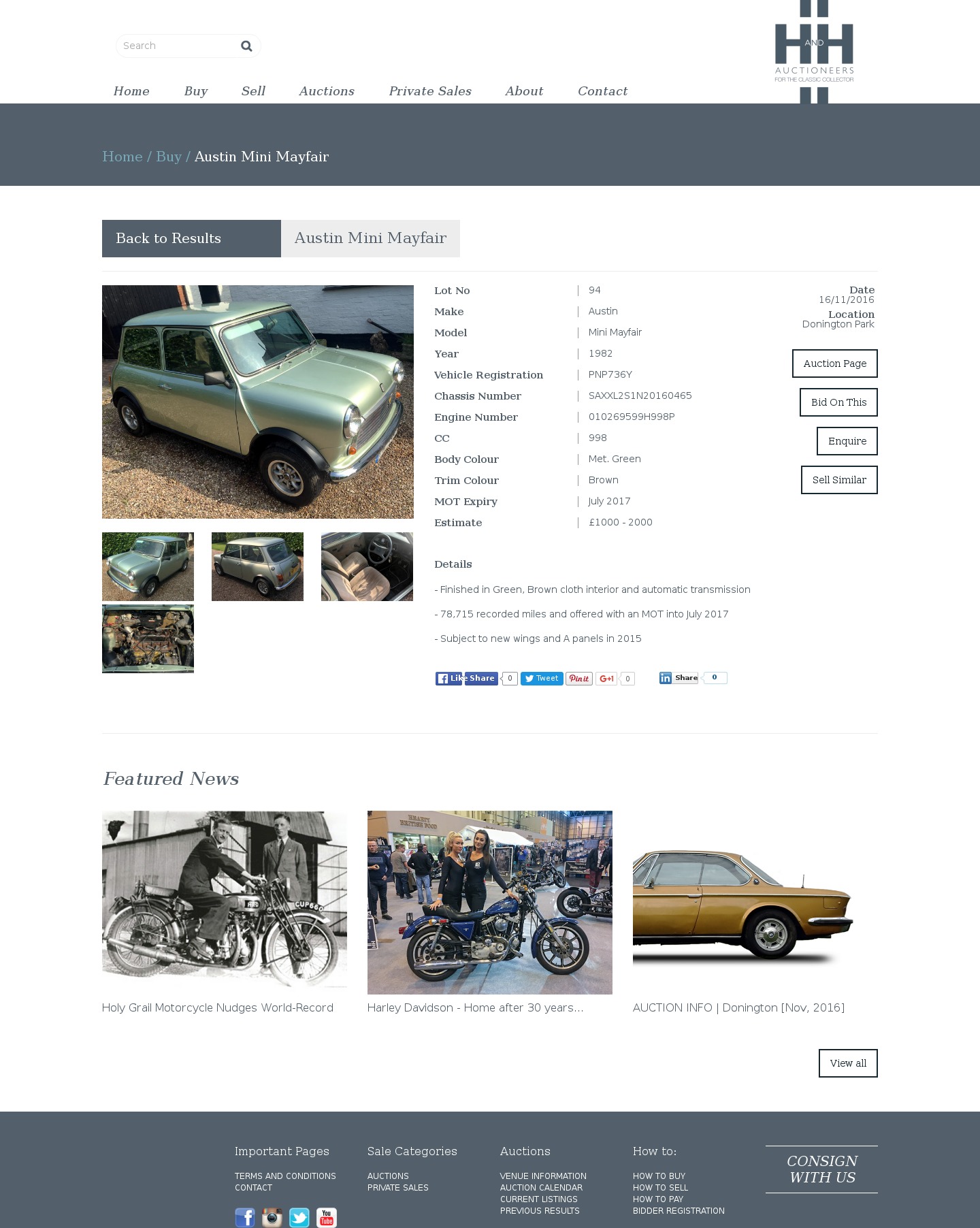Select the Donington Park location text
Viewport: 980px width, 1228px height.
pos(838,324)
